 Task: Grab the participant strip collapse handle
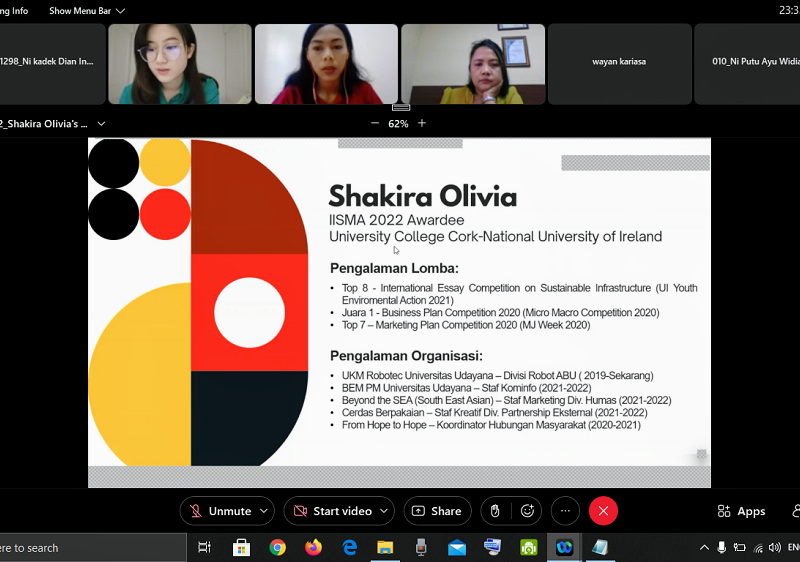tap(401, 107)
